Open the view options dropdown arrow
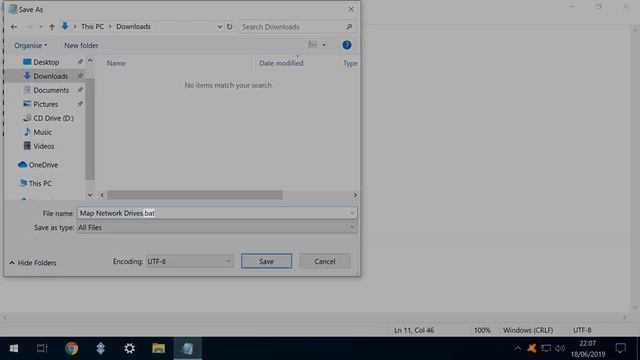 (324, 45)
